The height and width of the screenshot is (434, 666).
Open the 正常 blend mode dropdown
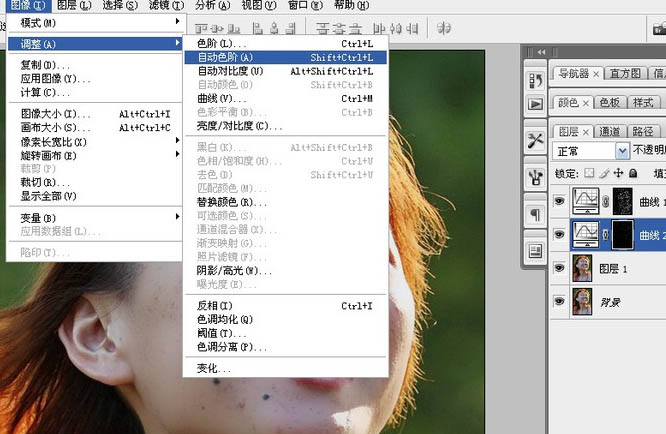tap(591, 151)
